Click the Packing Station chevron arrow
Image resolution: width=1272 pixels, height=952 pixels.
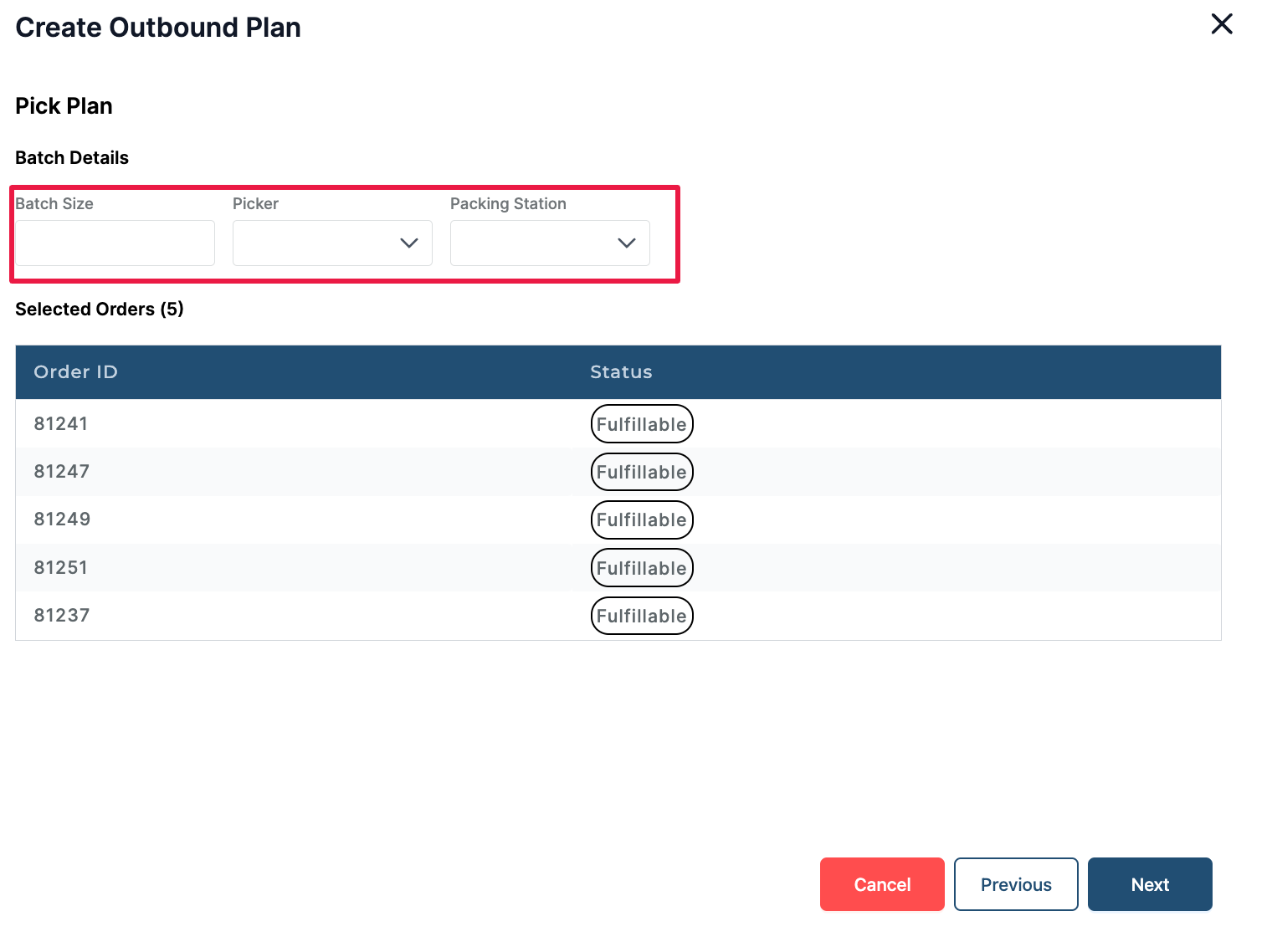click(x=626, y=243)
